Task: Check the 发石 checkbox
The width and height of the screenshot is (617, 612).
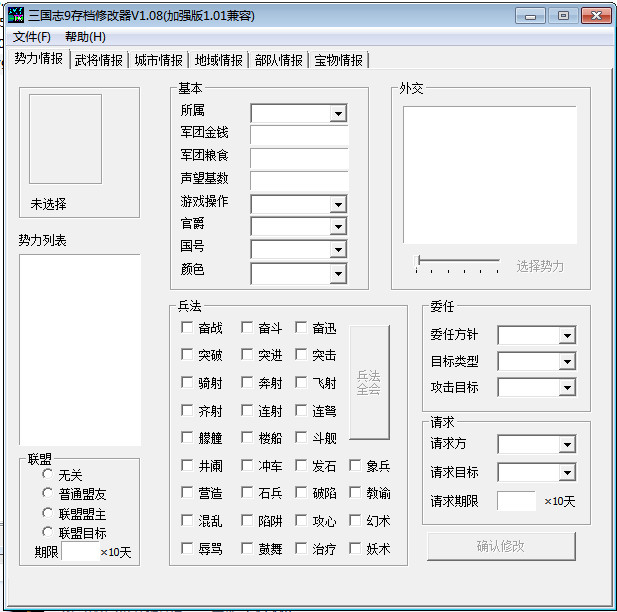Action: [x=301, y=465]
